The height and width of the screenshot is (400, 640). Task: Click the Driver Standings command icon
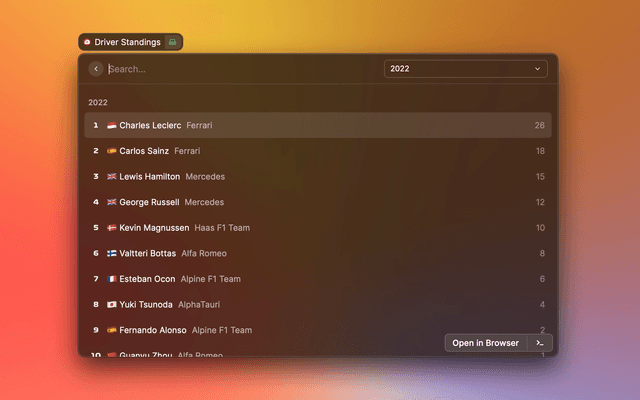pos(88,43)
